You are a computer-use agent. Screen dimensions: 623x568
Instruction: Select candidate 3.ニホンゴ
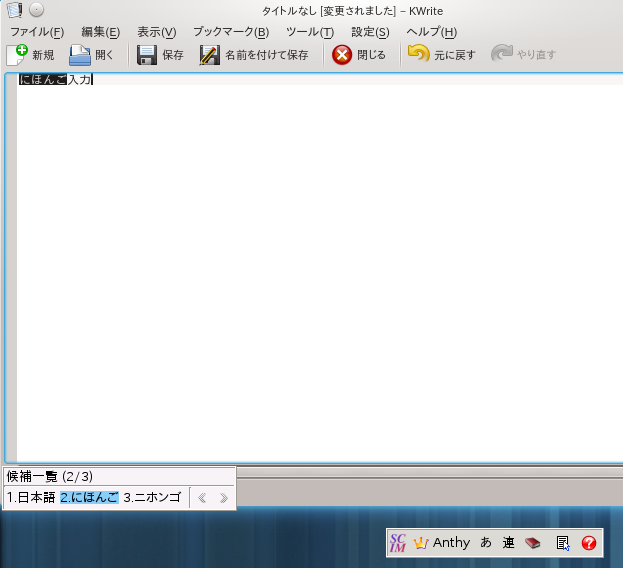(152, 497)
